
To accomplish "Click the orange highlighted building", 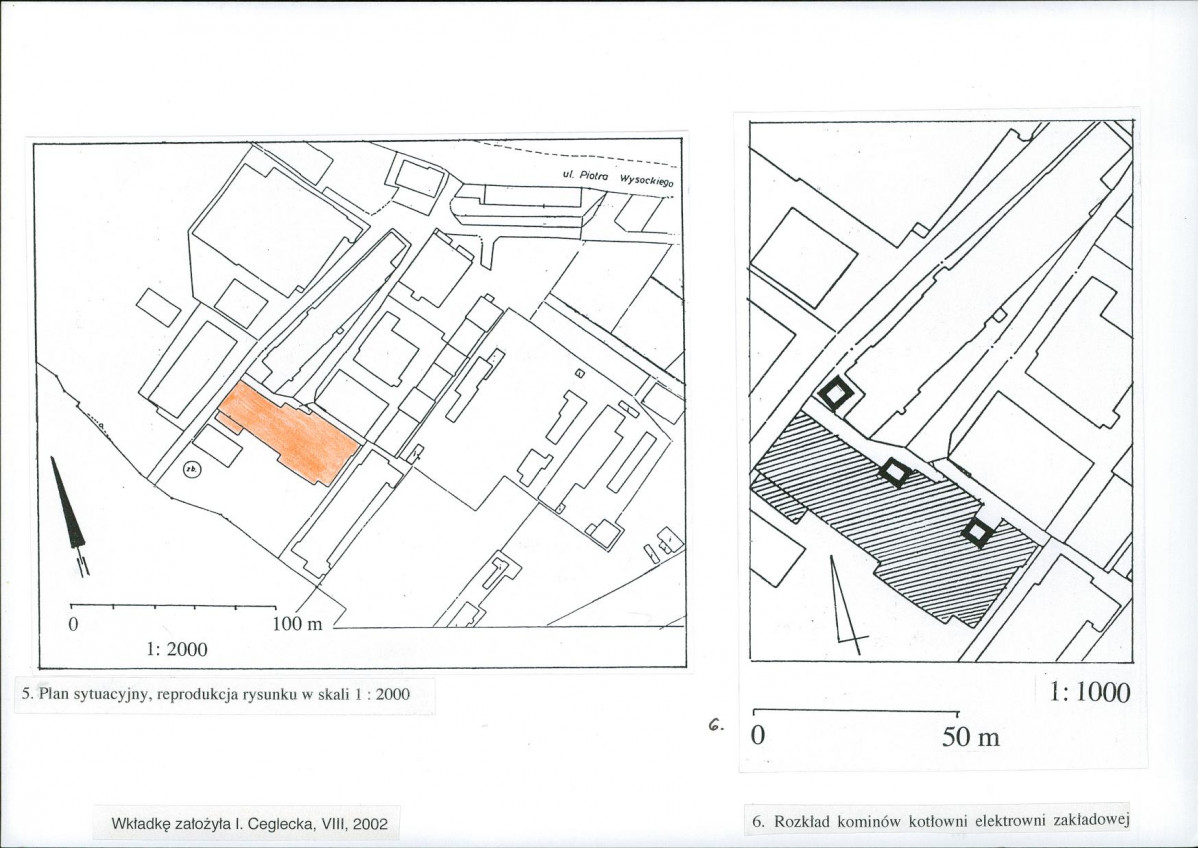I will coord(290,434).
